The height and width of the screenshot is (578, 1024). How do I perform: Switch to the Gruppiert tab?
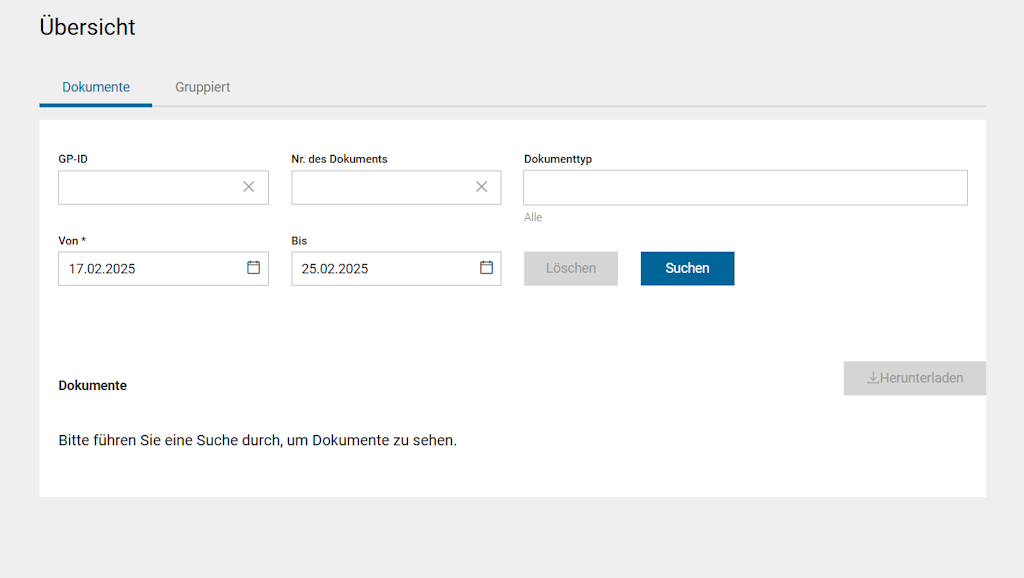tap(202, 87)
